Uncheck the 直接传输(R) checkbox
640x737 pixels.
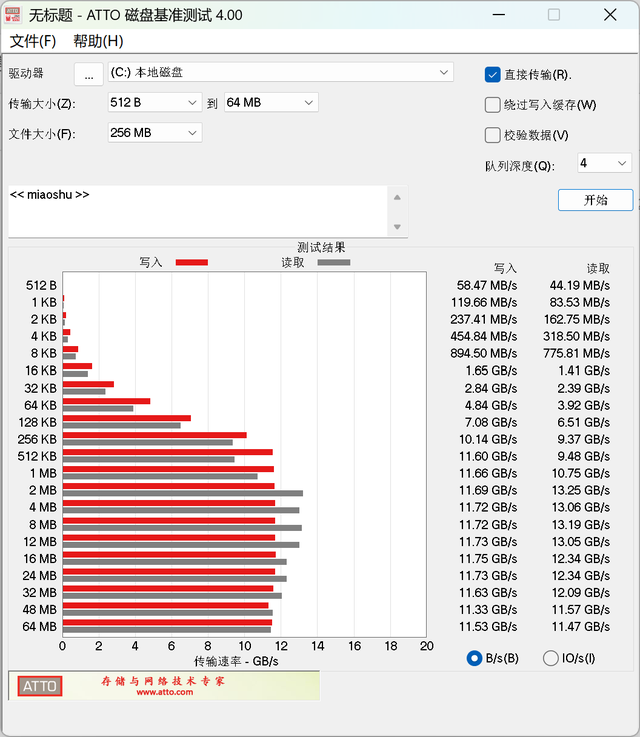[x=492, y=75]
